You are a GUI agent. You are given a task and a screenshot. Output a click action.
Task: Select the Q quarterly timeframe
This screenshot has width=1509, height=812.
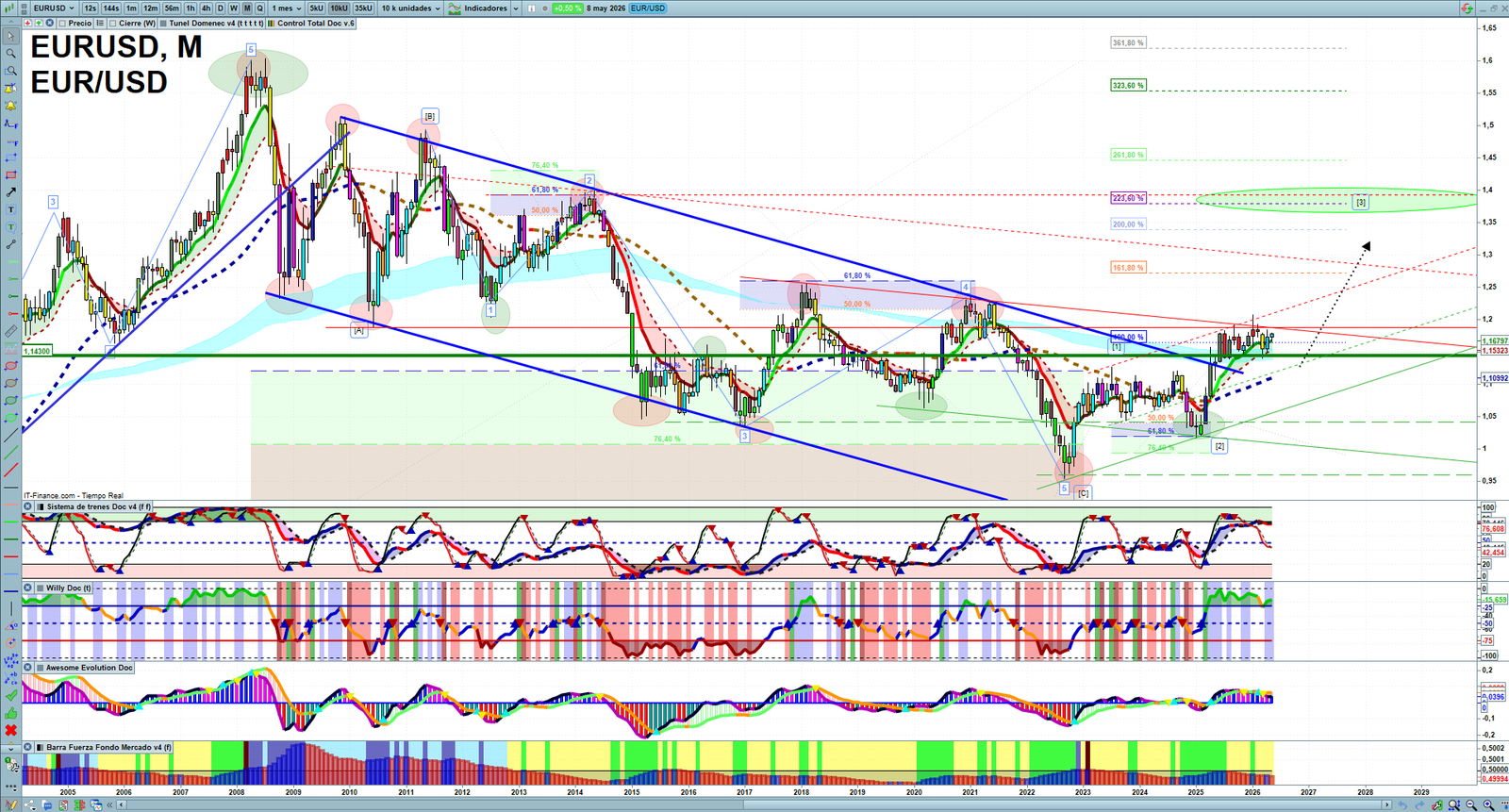[x=260, y=8]
